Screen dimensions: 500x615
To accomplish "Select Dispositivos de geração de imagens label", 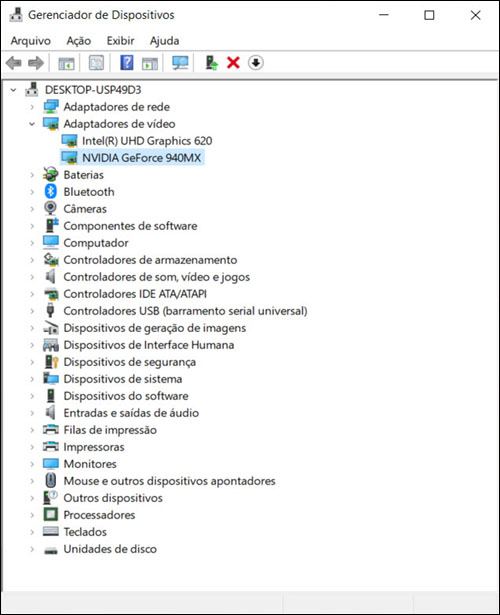I will point(155,328).
